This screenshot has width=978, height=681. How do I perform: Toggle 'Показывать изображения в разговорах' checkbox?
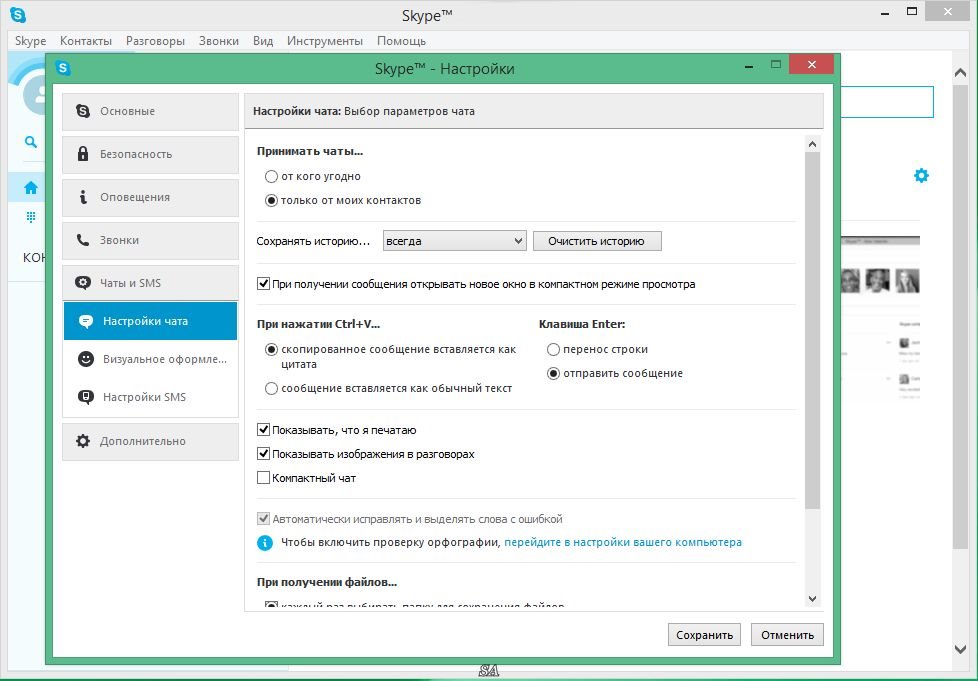[x=263, y=454]
